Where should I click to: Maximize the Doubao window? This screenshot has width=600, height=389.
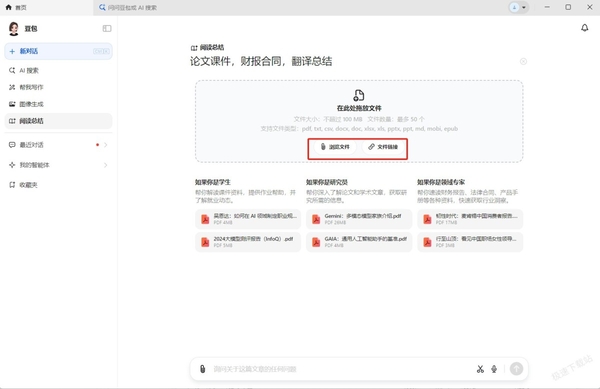pyautogui.click(x=568, y=7)
